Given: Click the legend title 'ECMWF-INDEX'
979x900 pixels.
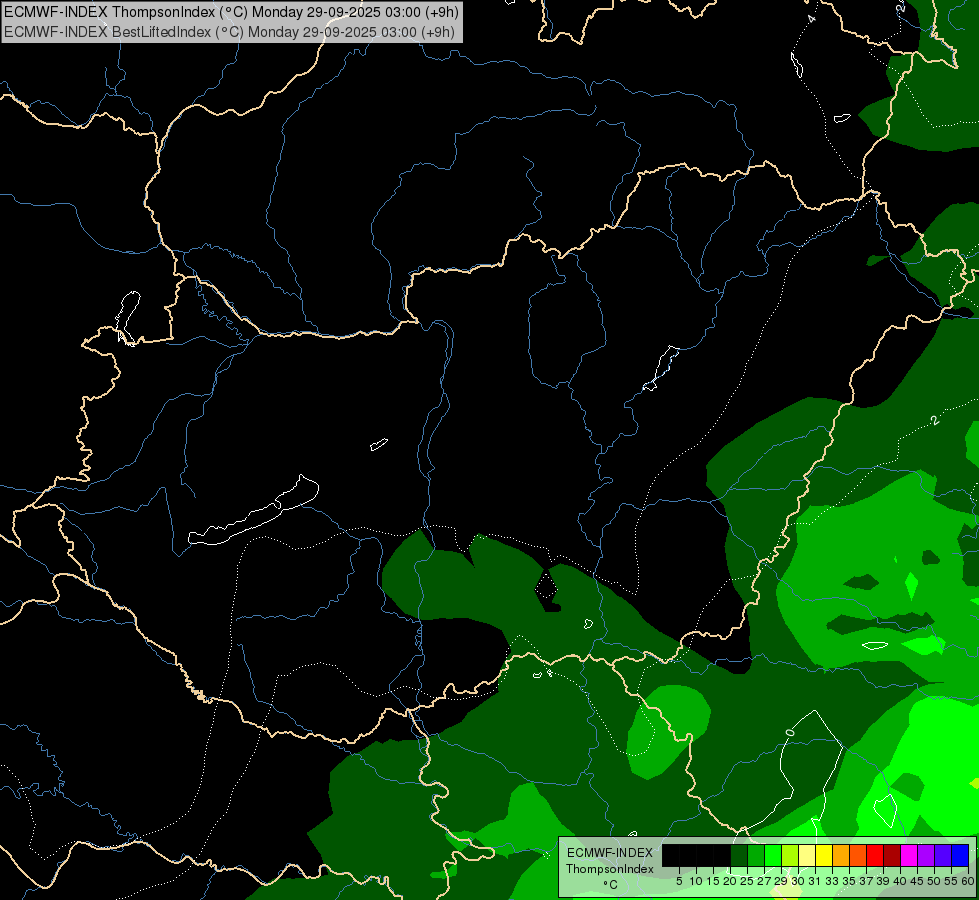Looking at the screenshot, I should 610,853.
